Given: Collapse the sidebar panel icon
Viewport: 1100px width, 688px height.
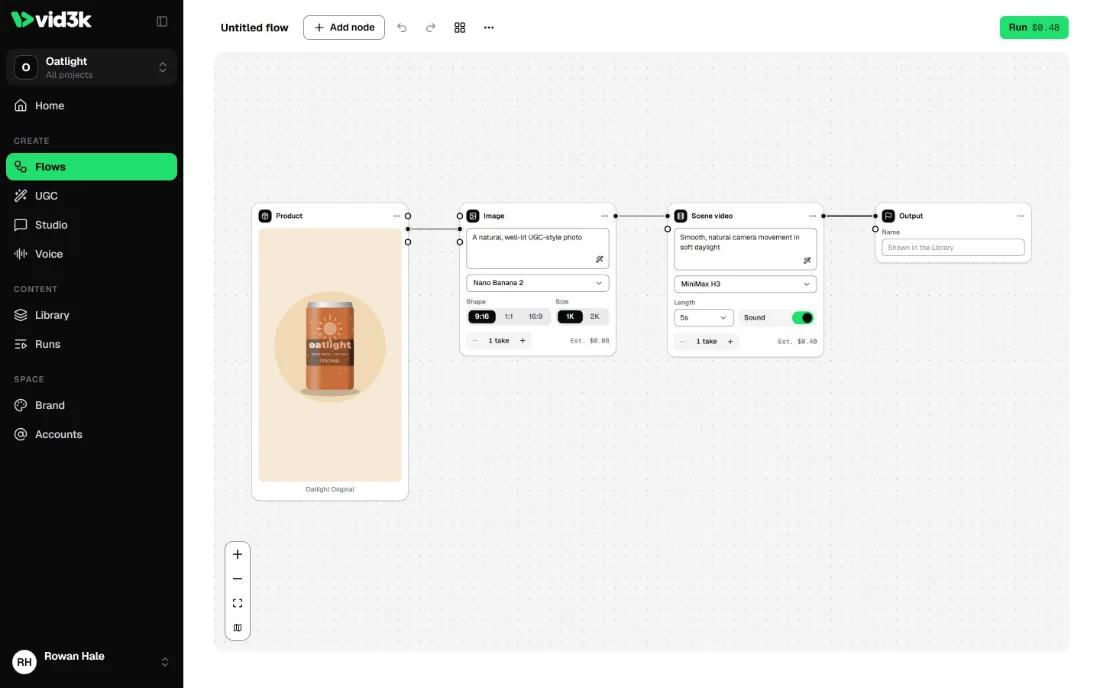Looking at the screenshot, I should [162, 21].
